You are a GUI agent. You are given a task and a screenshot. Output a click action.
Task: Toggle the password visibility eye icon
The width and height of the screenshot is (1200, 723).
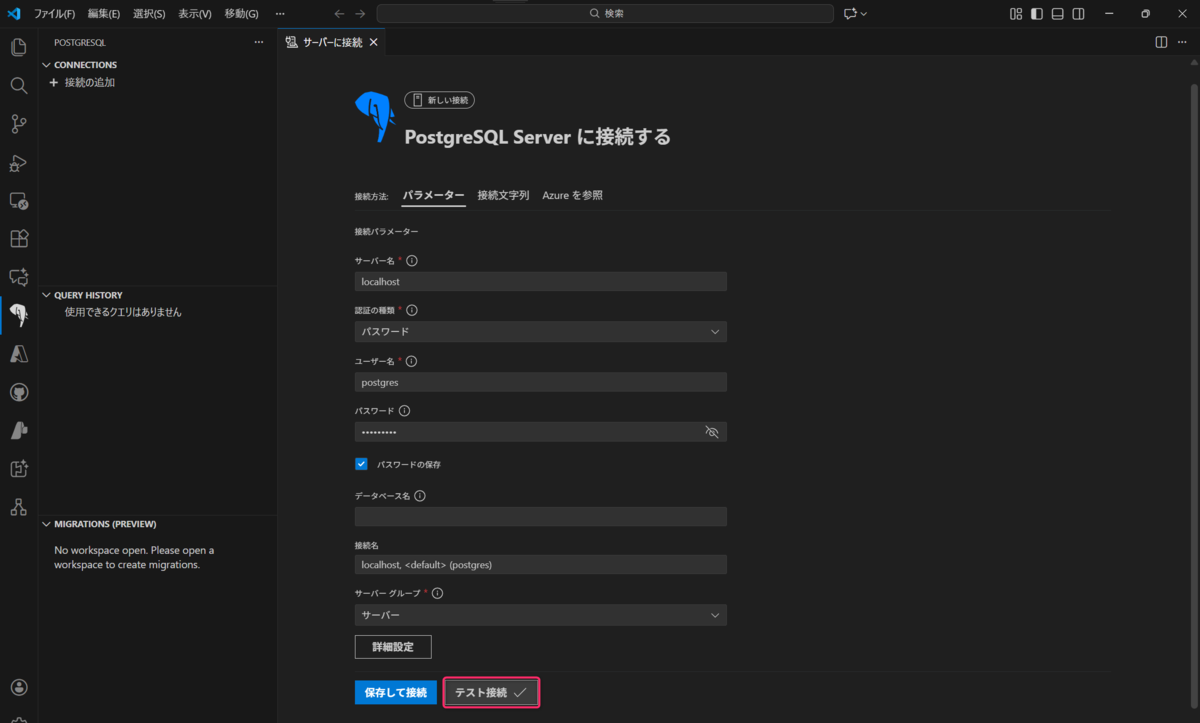[711, 432]
